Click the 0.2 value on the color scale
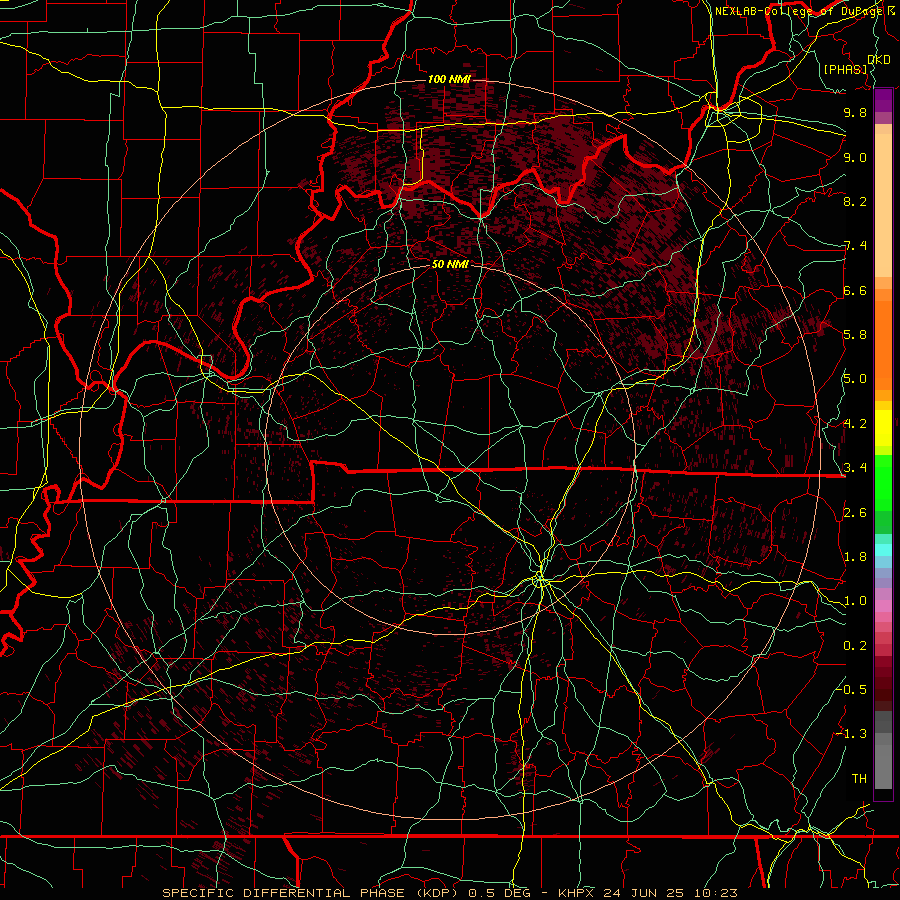900x900 pixels. pyautogui.click(x=855, y=646)
